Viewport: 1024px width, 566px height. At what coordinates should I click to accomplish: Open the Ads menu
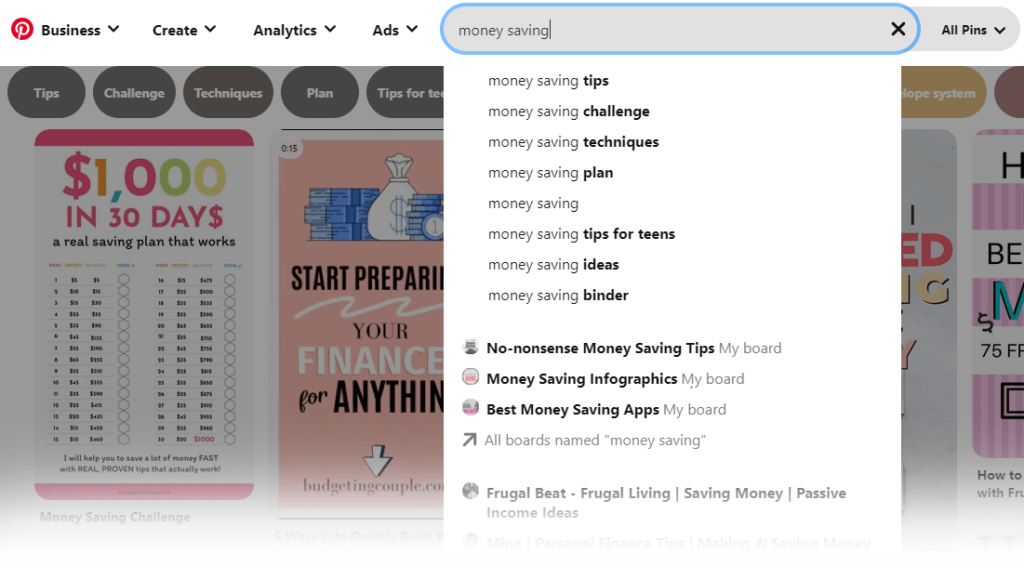tap(394, 30)
